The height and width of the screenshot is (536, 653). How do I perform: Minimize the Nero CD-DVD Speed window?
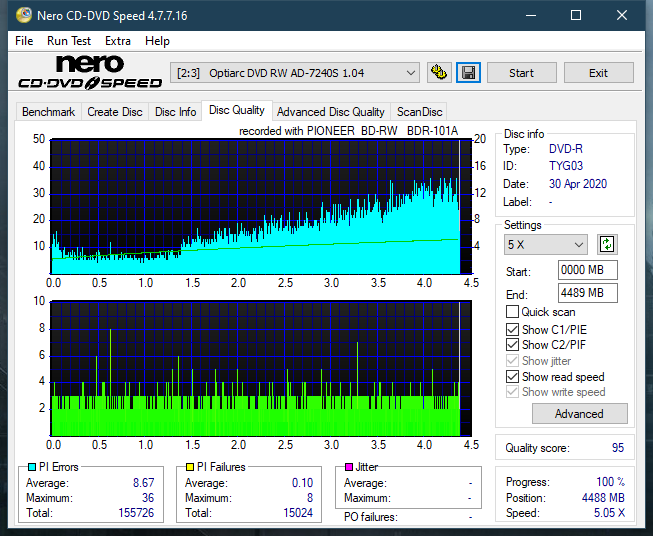(531, 15)
